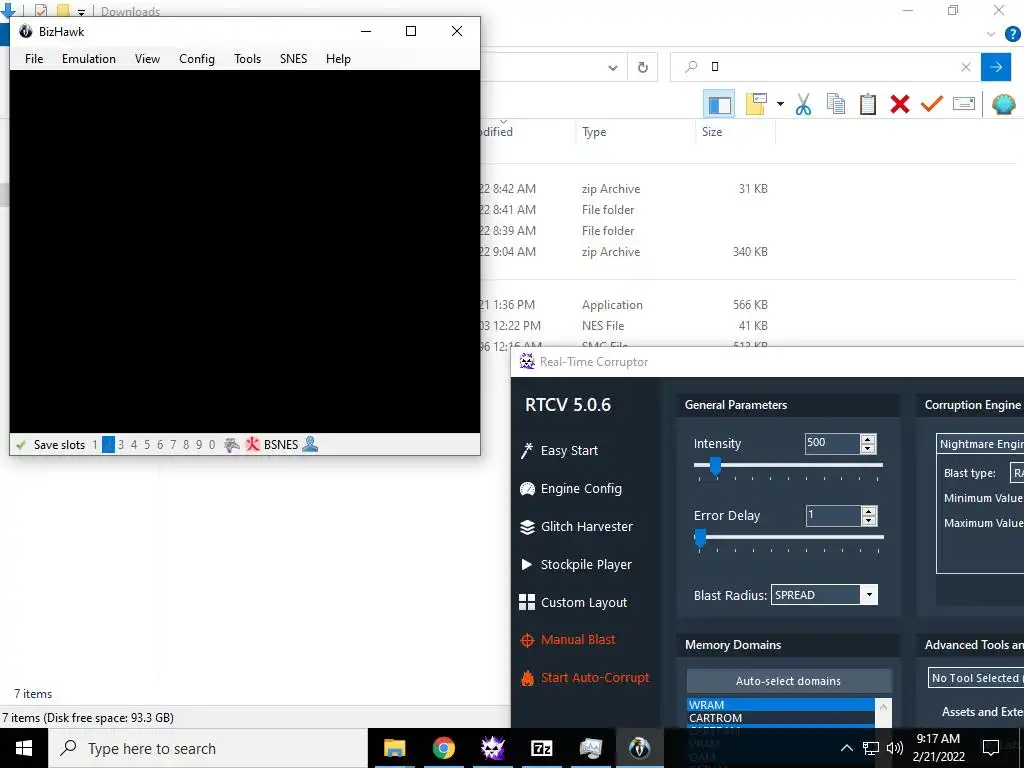Viewport: 1024px width, 768px height.
Task: Click the controller icon in BizHawk status bar
Action: point(231,445)
